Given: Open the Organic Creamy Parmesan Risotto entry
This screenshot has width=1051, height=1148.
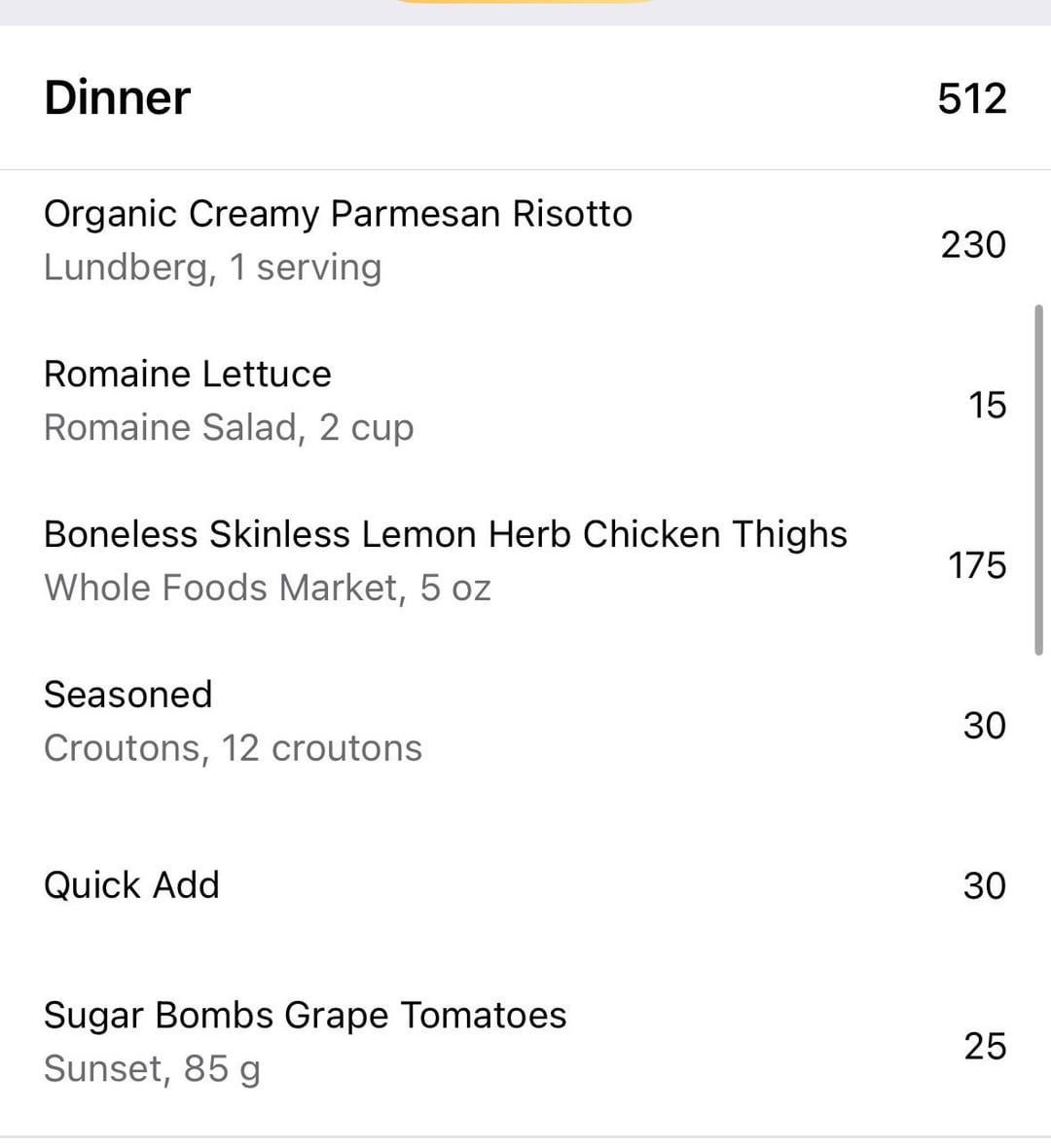Looking at the screenshot, I should click(338, 214).
